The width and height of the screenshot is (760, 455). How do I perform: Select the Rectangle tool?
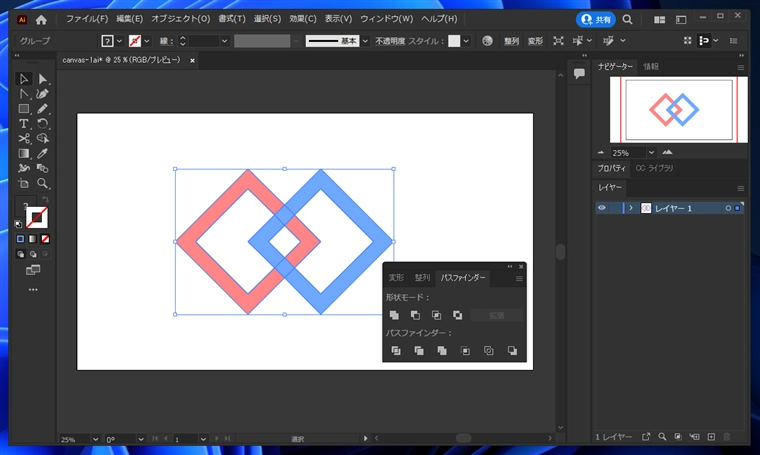23,109
